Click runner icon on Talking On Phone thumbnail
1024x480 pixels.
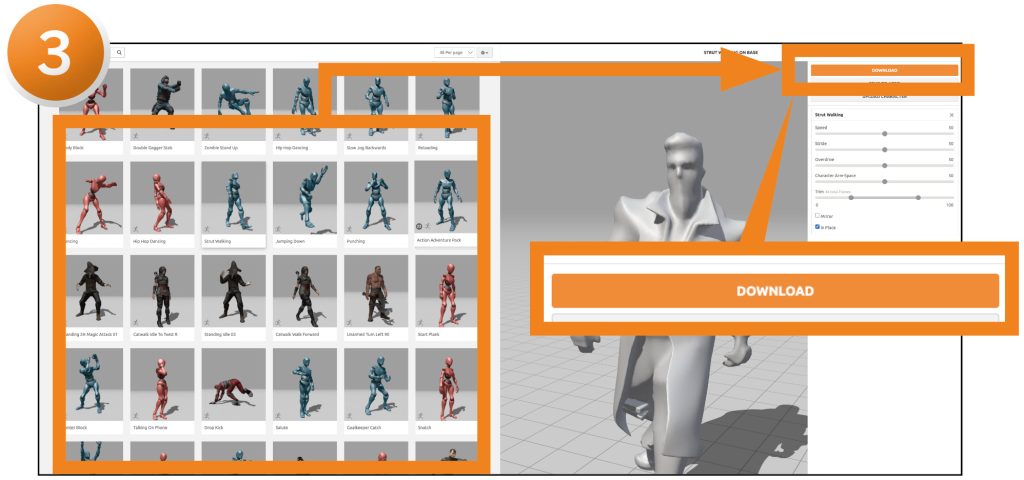coord(136,415)
